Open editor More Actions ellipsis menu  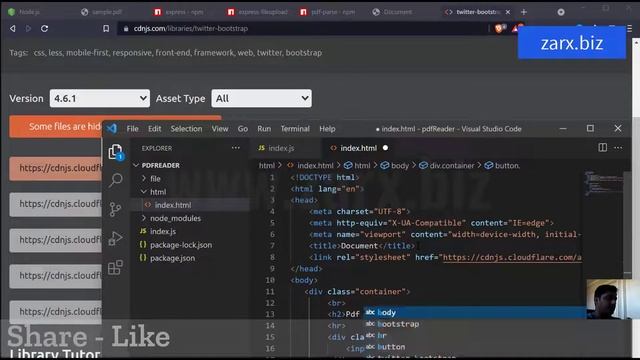pyautogui.click(x=618, y=148)
